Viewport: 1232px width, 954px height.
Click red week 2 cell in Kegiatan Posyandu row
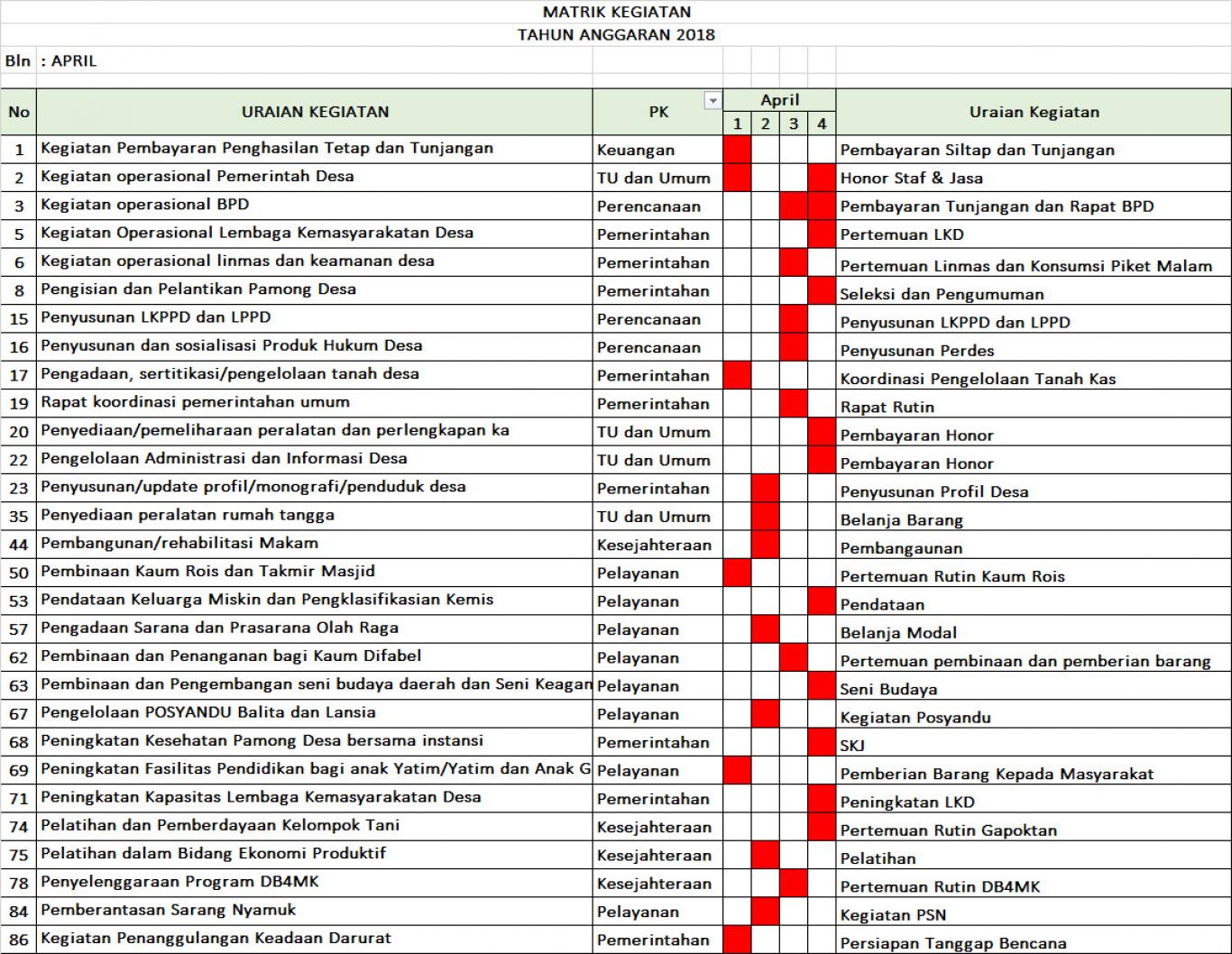coord(765,715)
